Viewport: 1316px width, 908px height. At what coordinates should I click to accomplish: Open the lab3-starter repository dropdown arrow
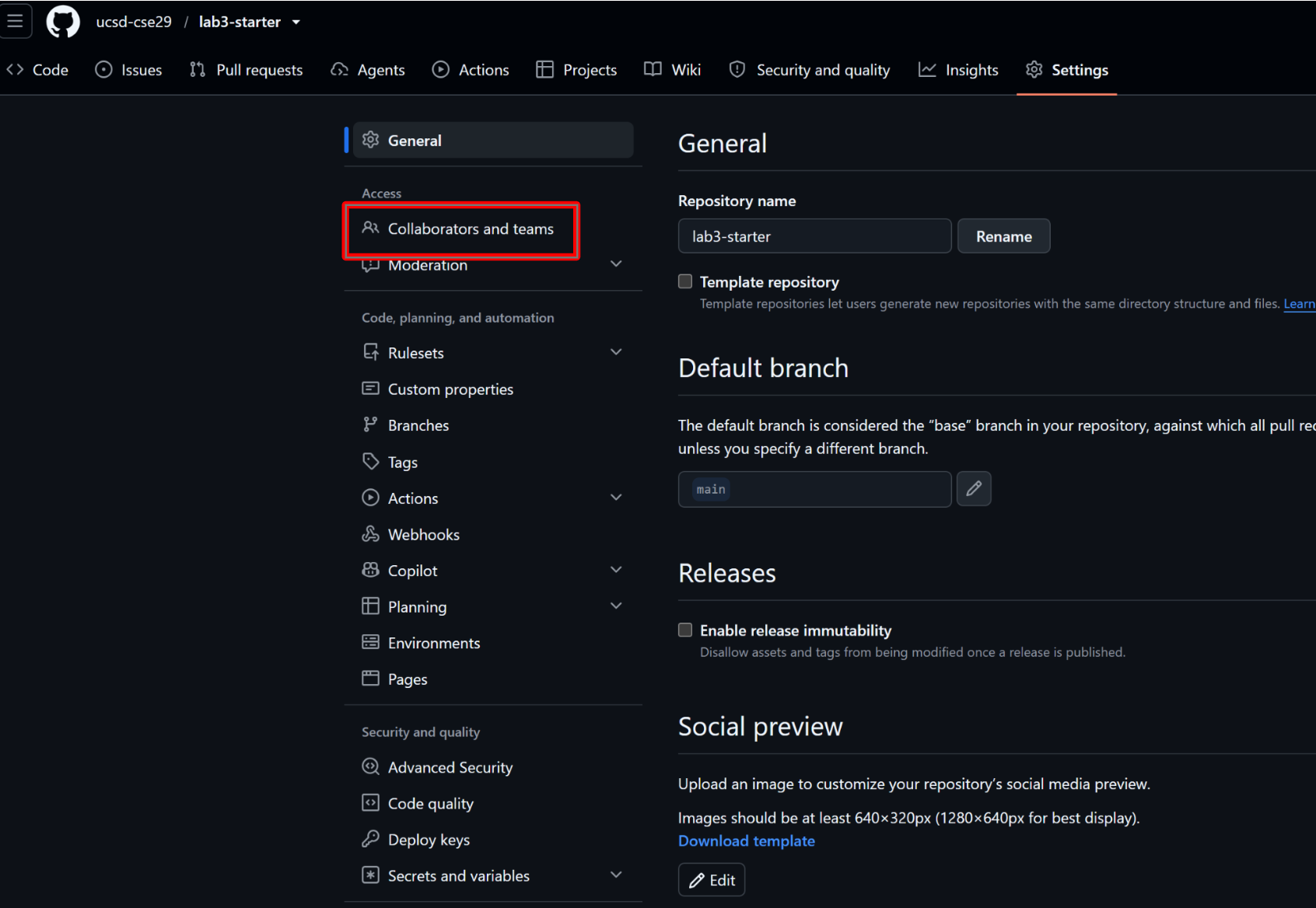tap(296, 23)
